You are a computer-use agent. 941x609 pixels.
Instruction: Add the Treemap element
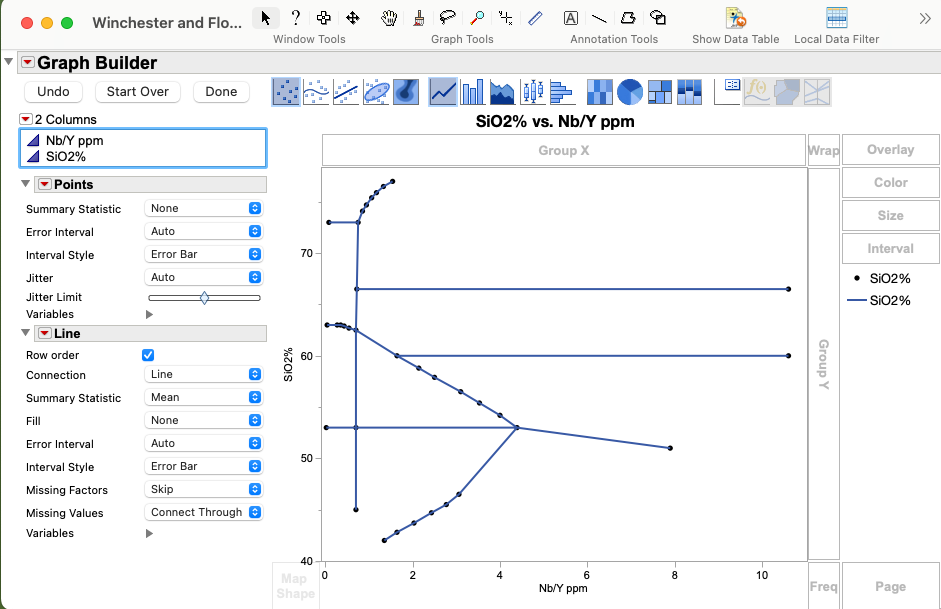pyautogui.click(x=660, y=92)
